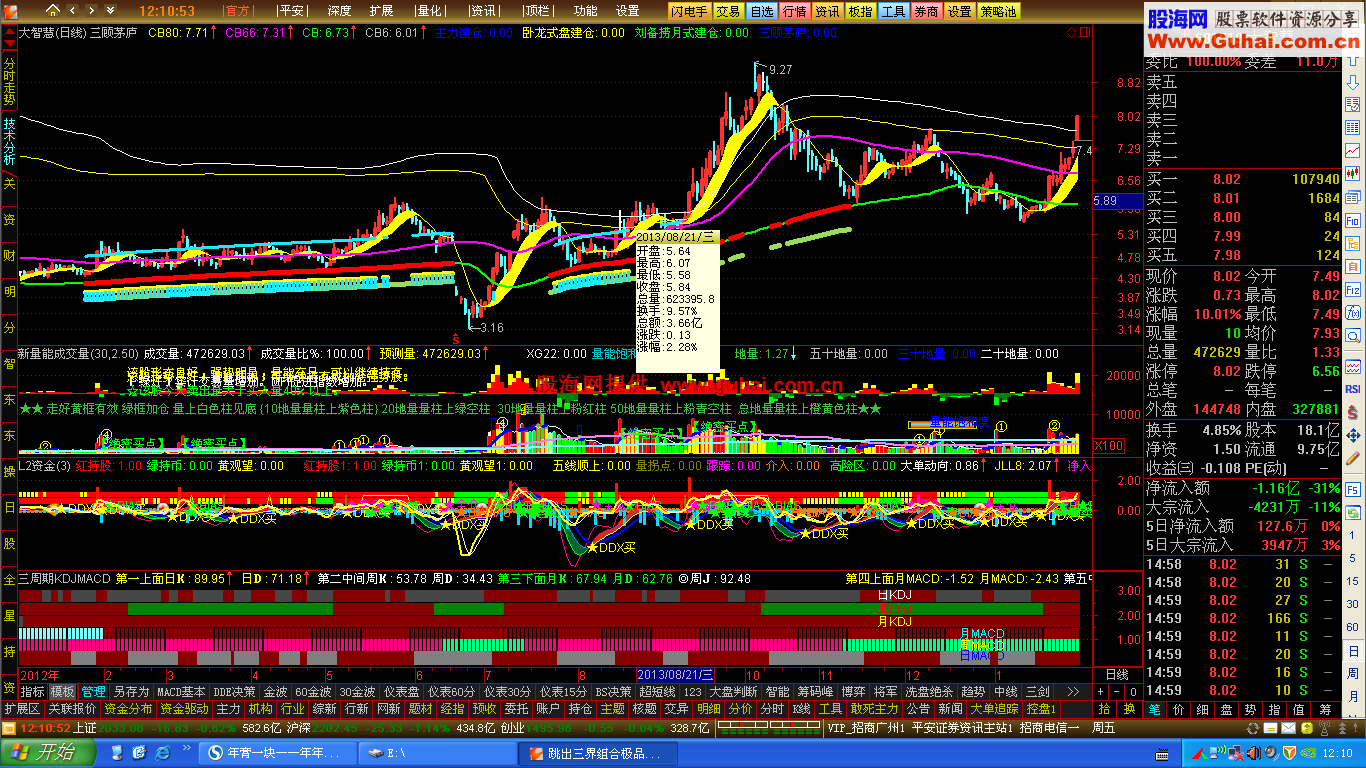Click the forward arrow in top toolbar
The width and height of the screenshot is (1366, 768).
pyautogui.click(x=91, y=10)
